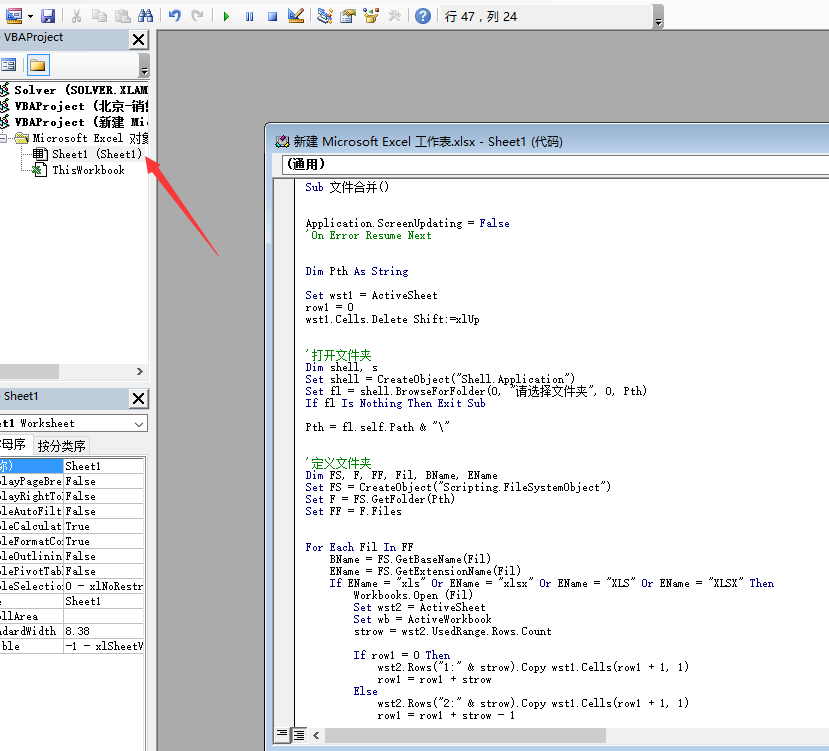Close the VBAProject explorer panel

click(x=139, y=40)
